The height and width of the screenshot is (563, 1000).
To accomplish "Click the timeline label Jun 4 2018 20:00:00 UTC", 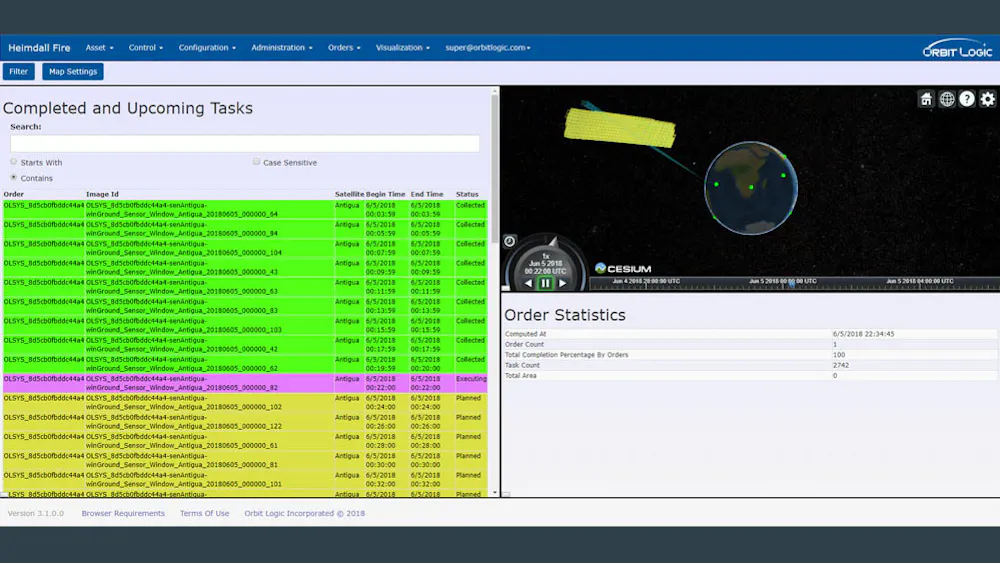I will click(646, 281).
